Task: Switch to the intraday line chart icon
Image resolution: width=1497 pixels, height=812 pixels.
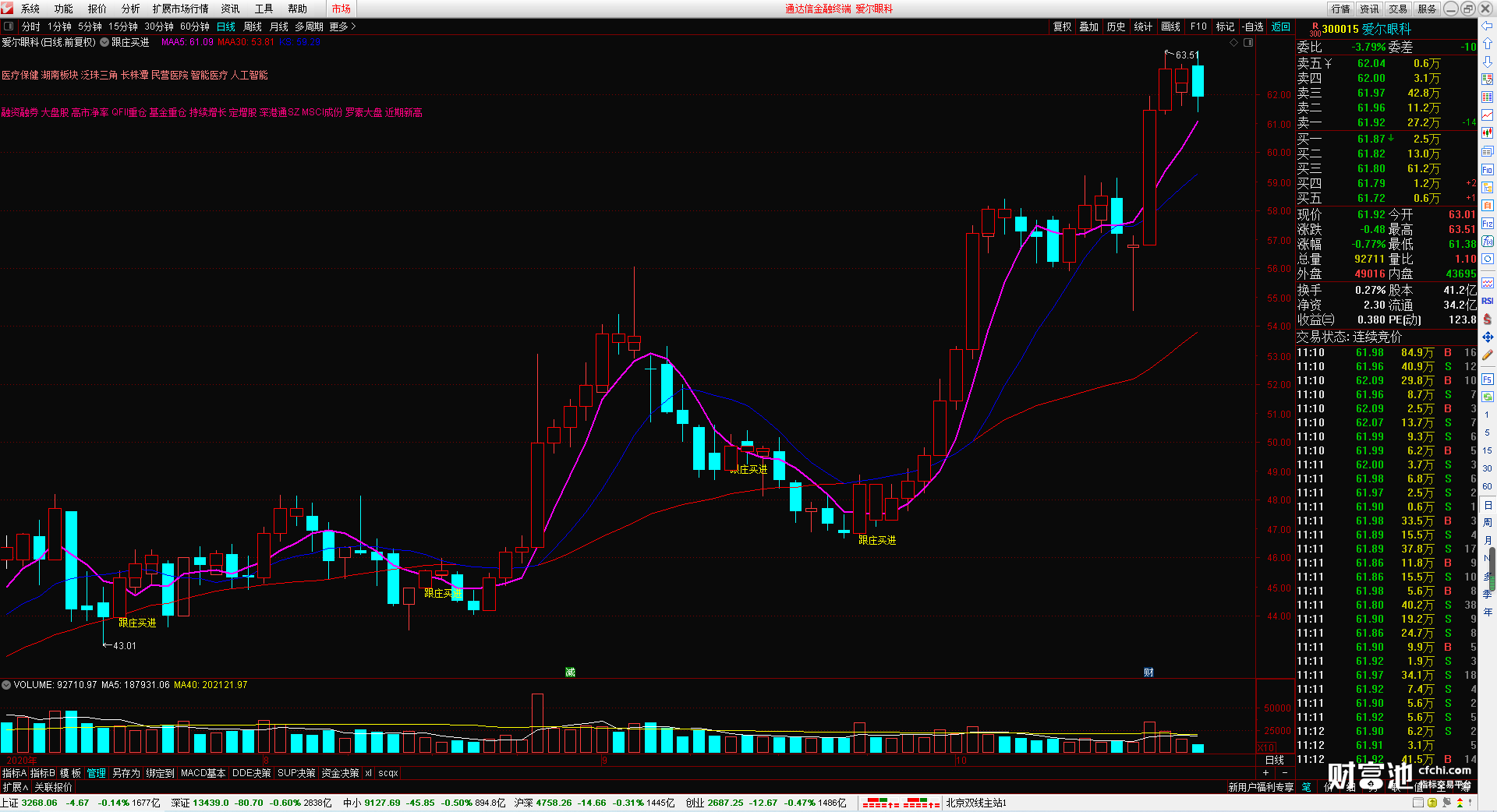Action: click(1488, 115)
